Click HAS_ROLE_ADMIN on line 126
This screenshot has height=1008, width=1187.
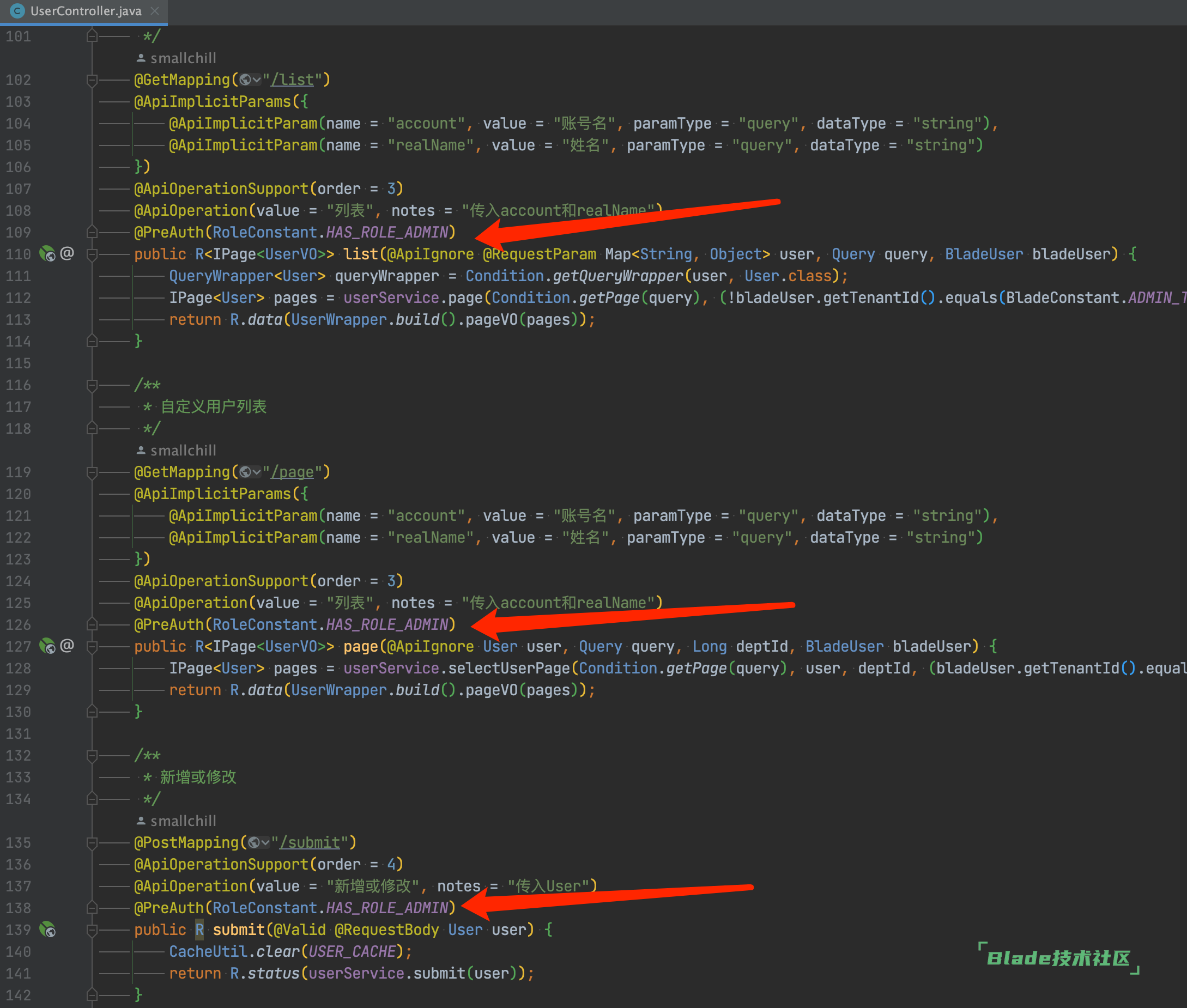pos(387,624)
